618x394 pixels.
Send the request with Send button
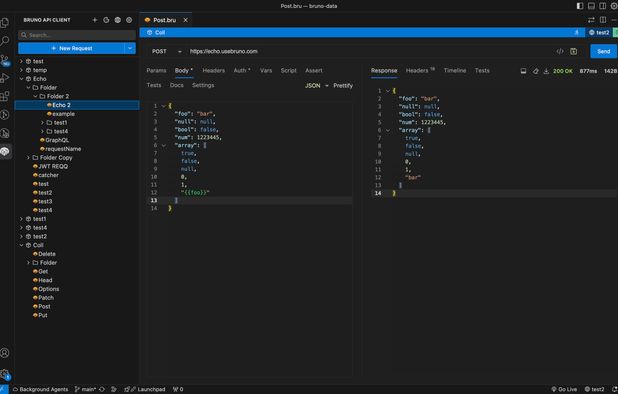click(603, 52)
